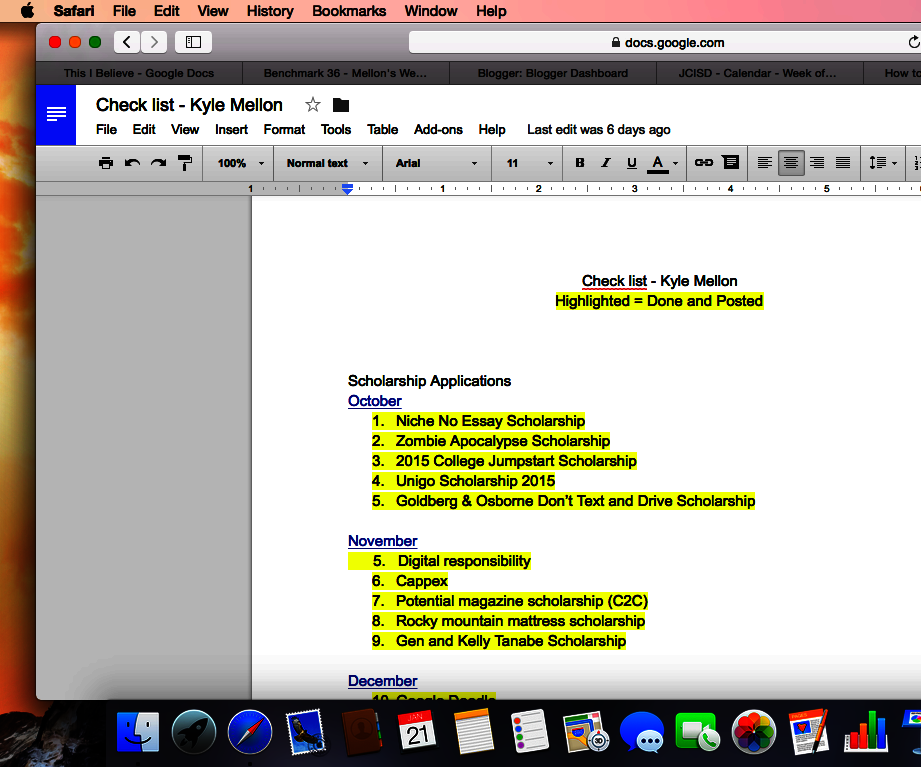Open Safari History menu
This screenshot has width=921, height=767.
(x=270, y=11)
